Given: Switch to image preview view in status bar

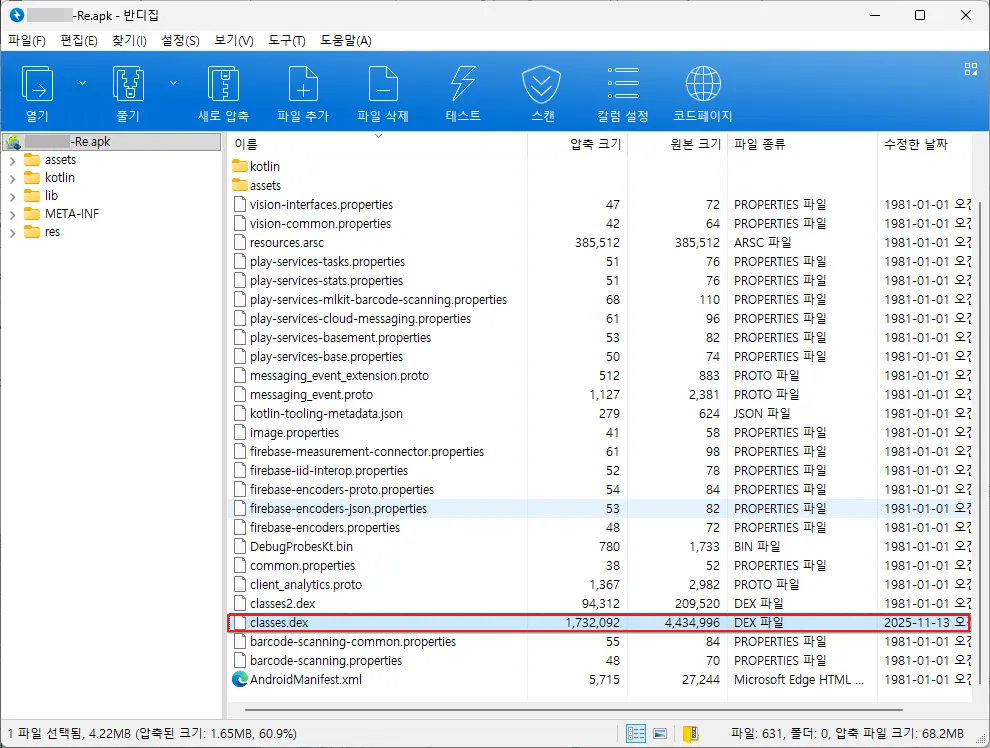Looking at the screenshot, I should click(660, 733).
